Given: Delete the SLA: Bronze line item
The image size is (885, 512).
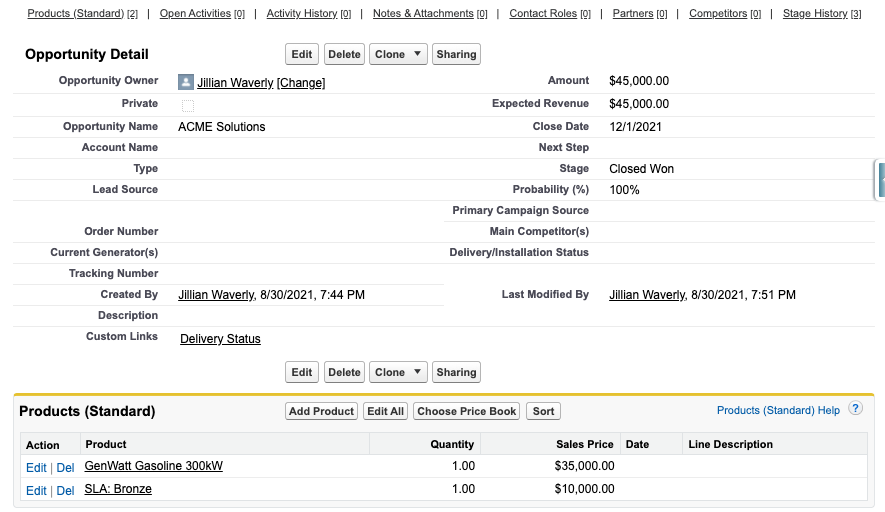Looking at the screenshot, I should (x=65, y=491).
